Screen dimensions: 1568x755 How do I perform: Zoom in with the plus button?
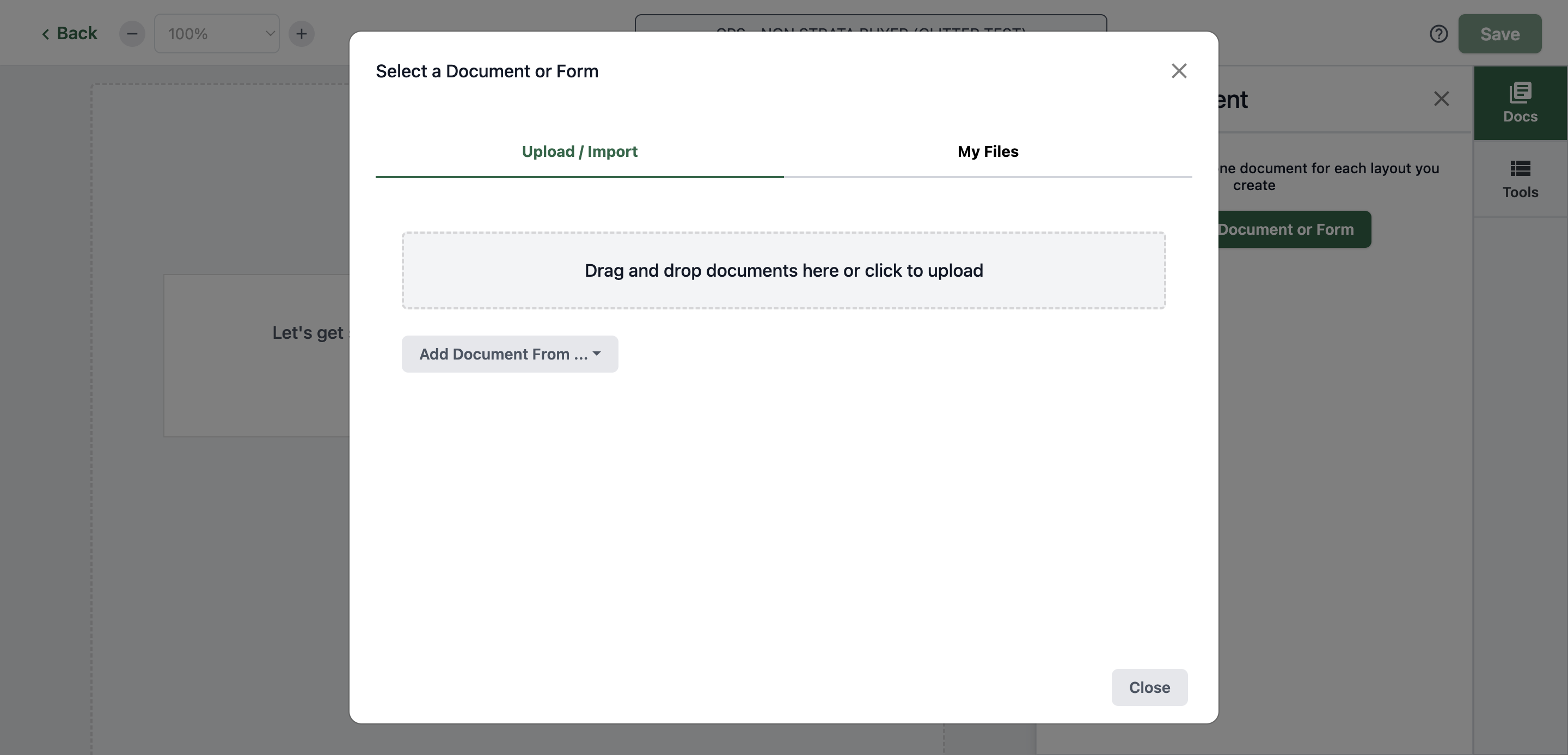click(x=301, y=33)
